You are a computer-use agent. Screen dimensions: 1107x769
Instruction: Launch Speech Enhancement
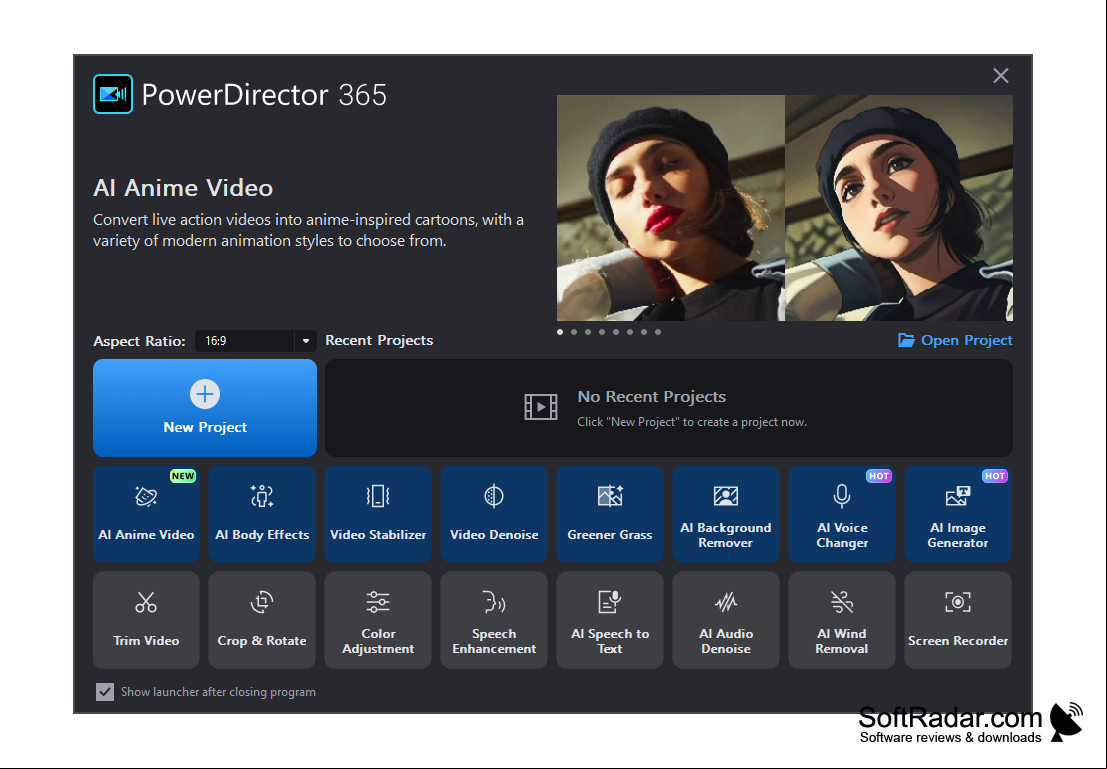(x=494, y=620)
